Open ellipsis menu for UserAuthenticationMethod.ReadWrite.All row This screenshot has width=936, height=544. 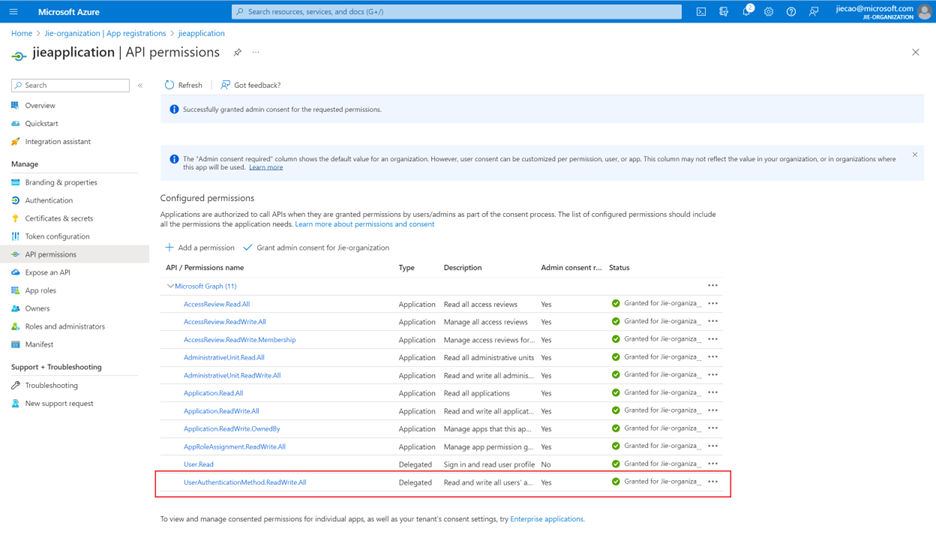point(713,481)
